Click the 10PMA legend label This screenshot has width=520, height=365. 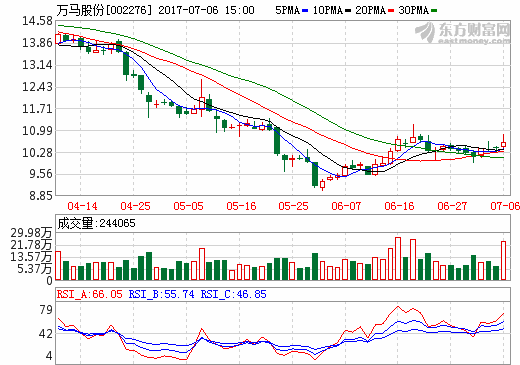[x=328, y=10]
